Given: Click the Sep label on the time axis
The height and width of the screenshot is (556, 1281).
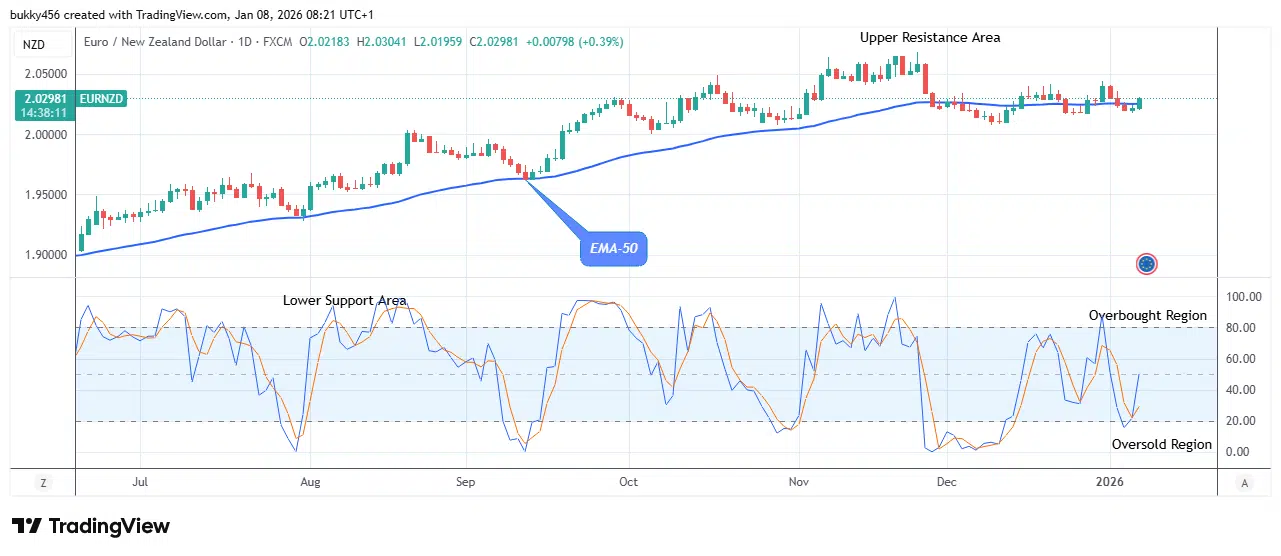Looking at the screenshot, I should pos(465,482).
